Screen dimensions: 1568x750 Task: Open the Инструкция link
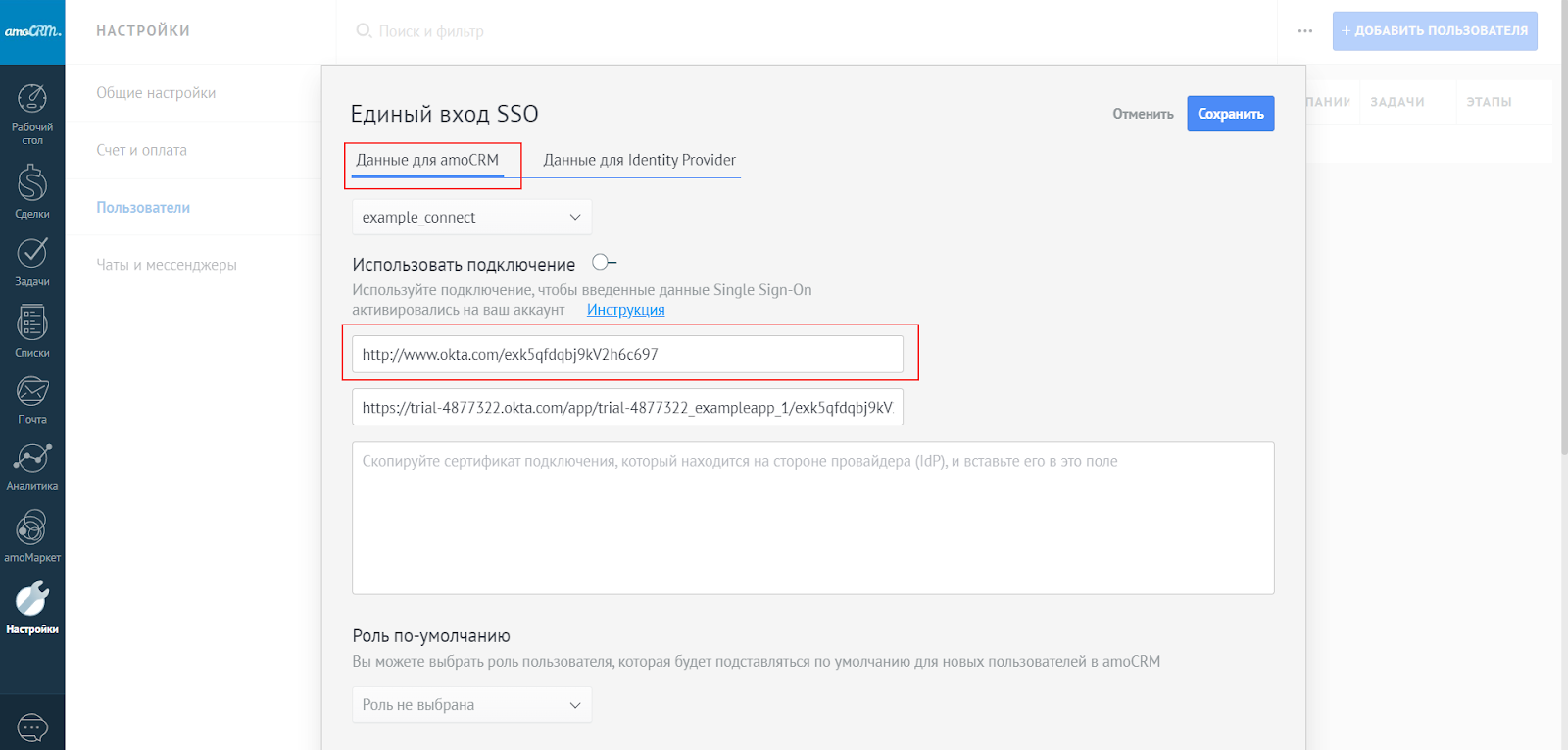pos(625,310)
